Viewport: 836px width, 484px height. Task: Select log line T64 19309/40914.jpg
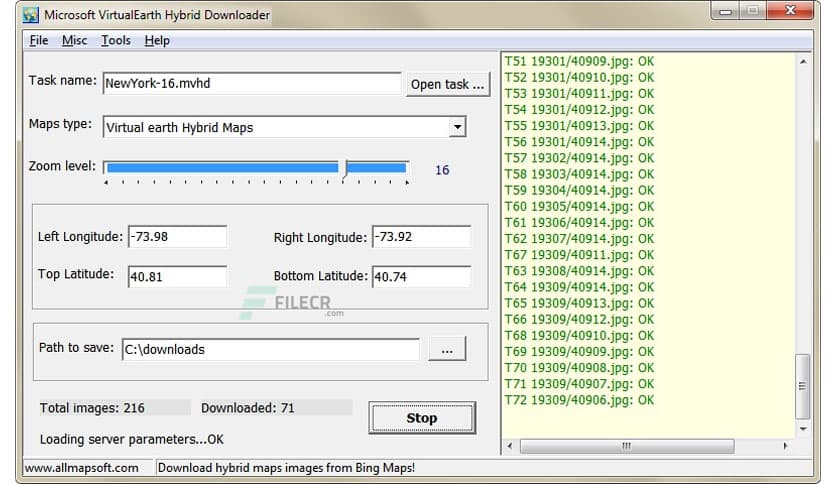(579, 287)
